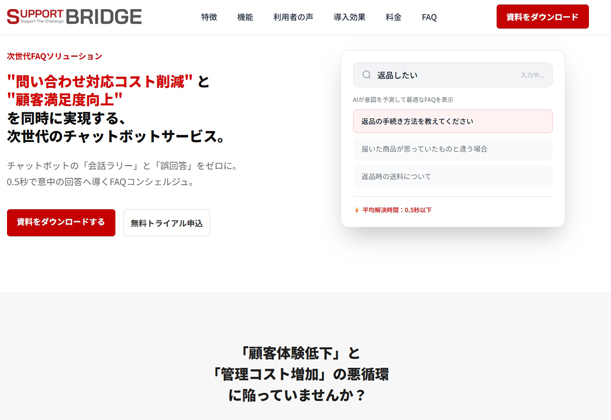Click the magnifier icon in search box
Image resolution: width=611 pixels, height=420 pixels.
367,75
